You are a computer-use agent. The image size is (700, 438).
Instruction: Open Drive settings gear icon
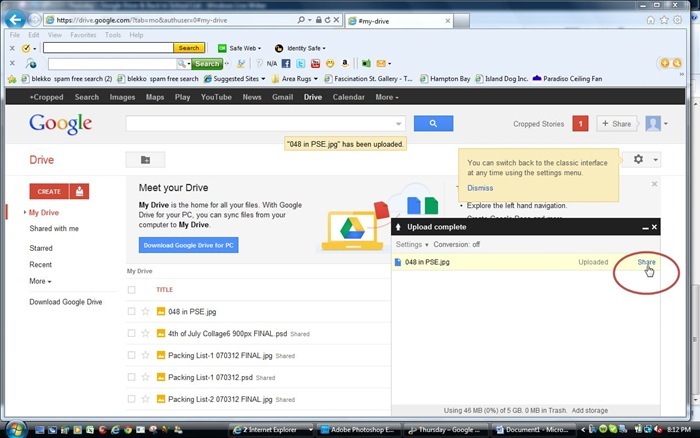pos(638,159)
